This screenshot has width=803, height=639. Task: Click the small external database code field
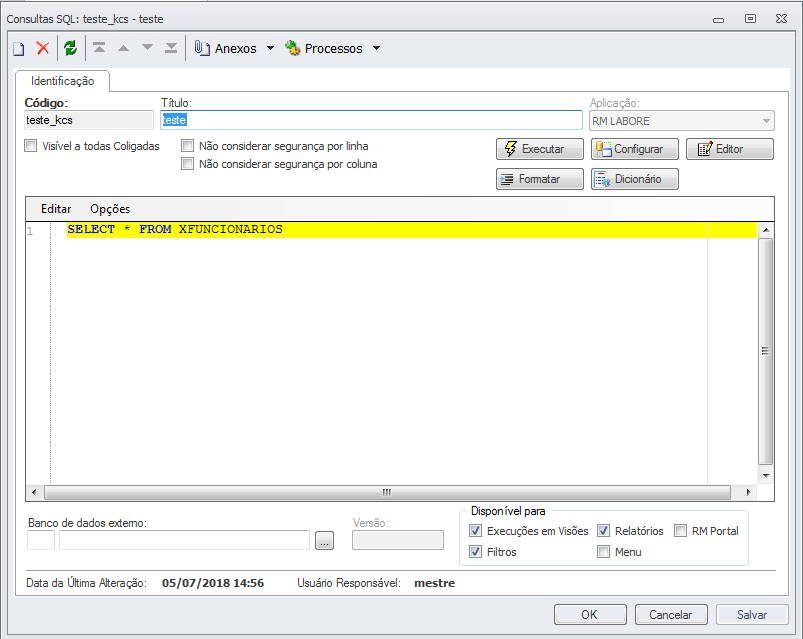click(41, 540)
